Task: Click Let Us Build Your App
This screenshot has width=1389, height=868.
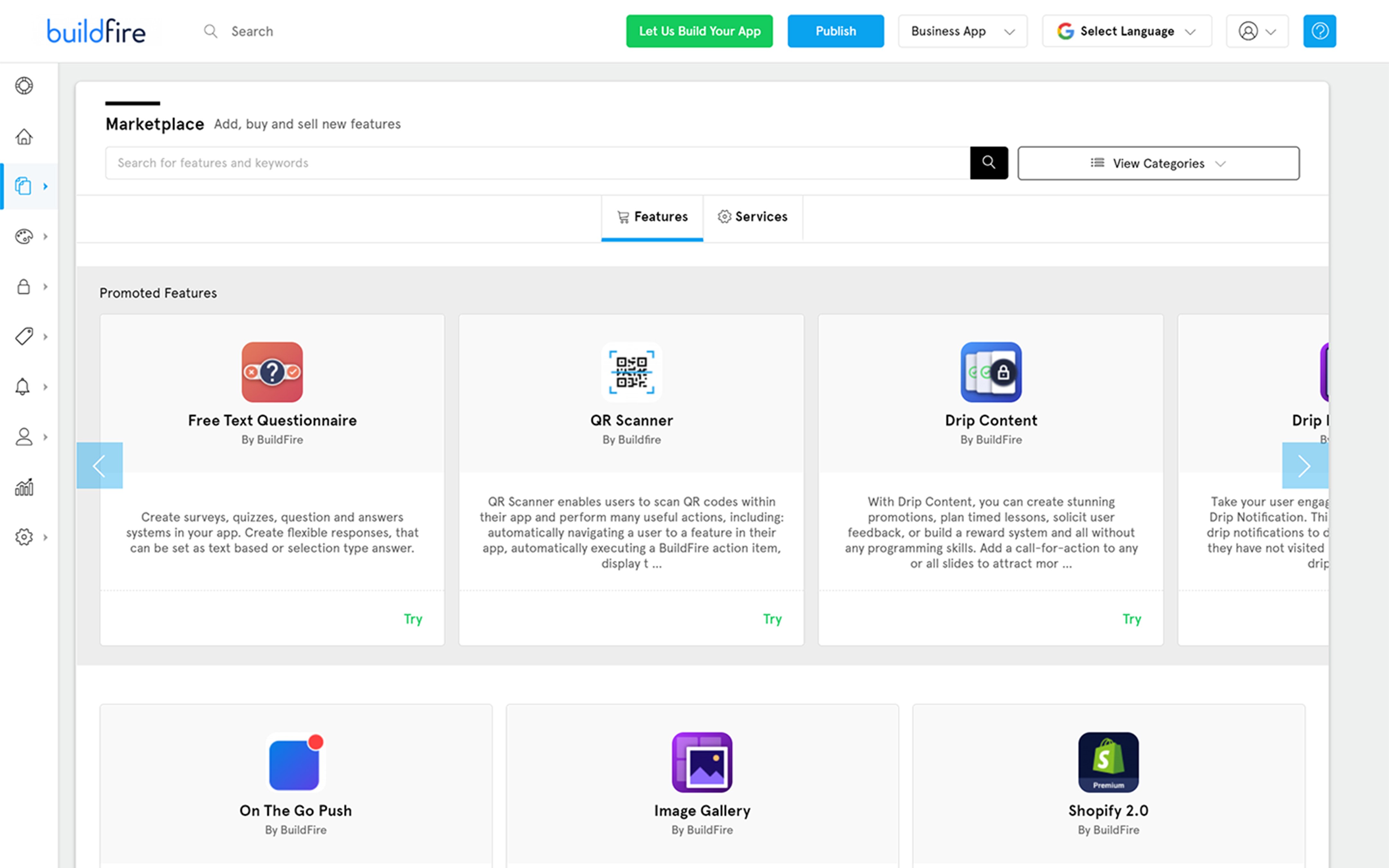Action: tap(698, 31)
